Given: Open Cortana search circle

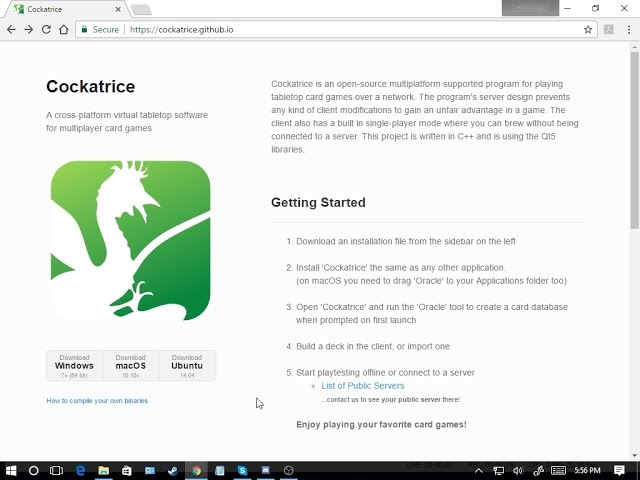Looking at the screenshot, I should (x=33, y=471).
